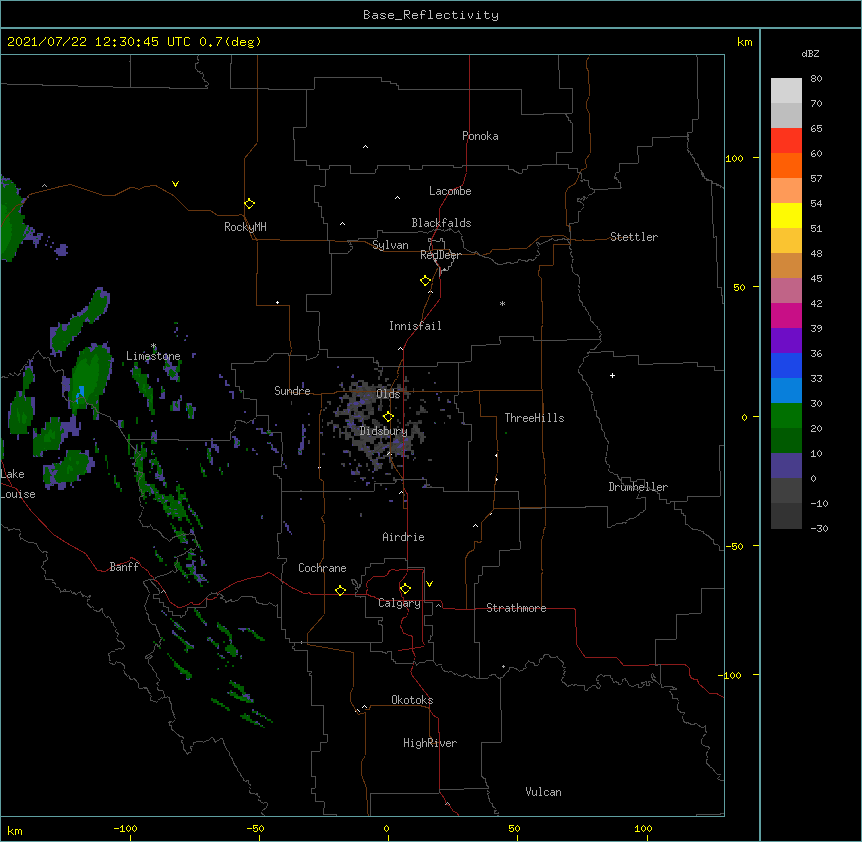Viewport: 862px width, 842px height.
Task: Click the yellow diamond marker south of RedDeer
Action: pos(425,281)
